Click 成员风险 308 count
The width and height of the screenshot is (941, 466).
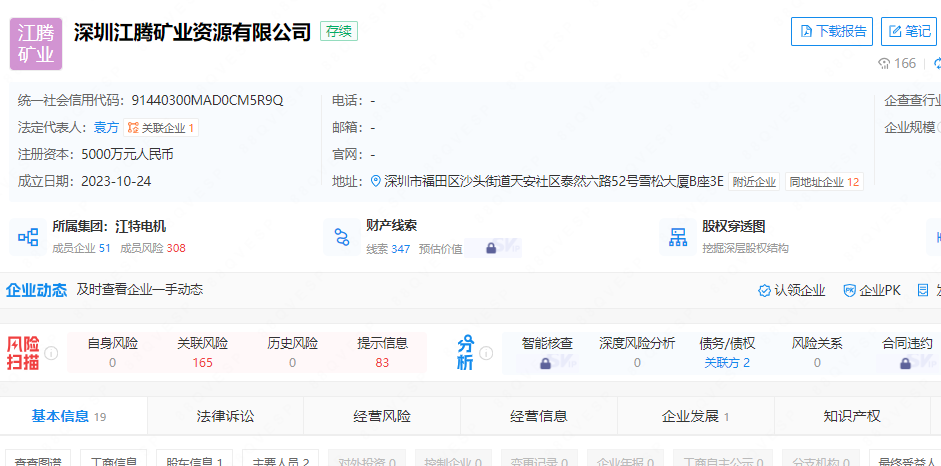pyautogui.click(x=152, y=248)
